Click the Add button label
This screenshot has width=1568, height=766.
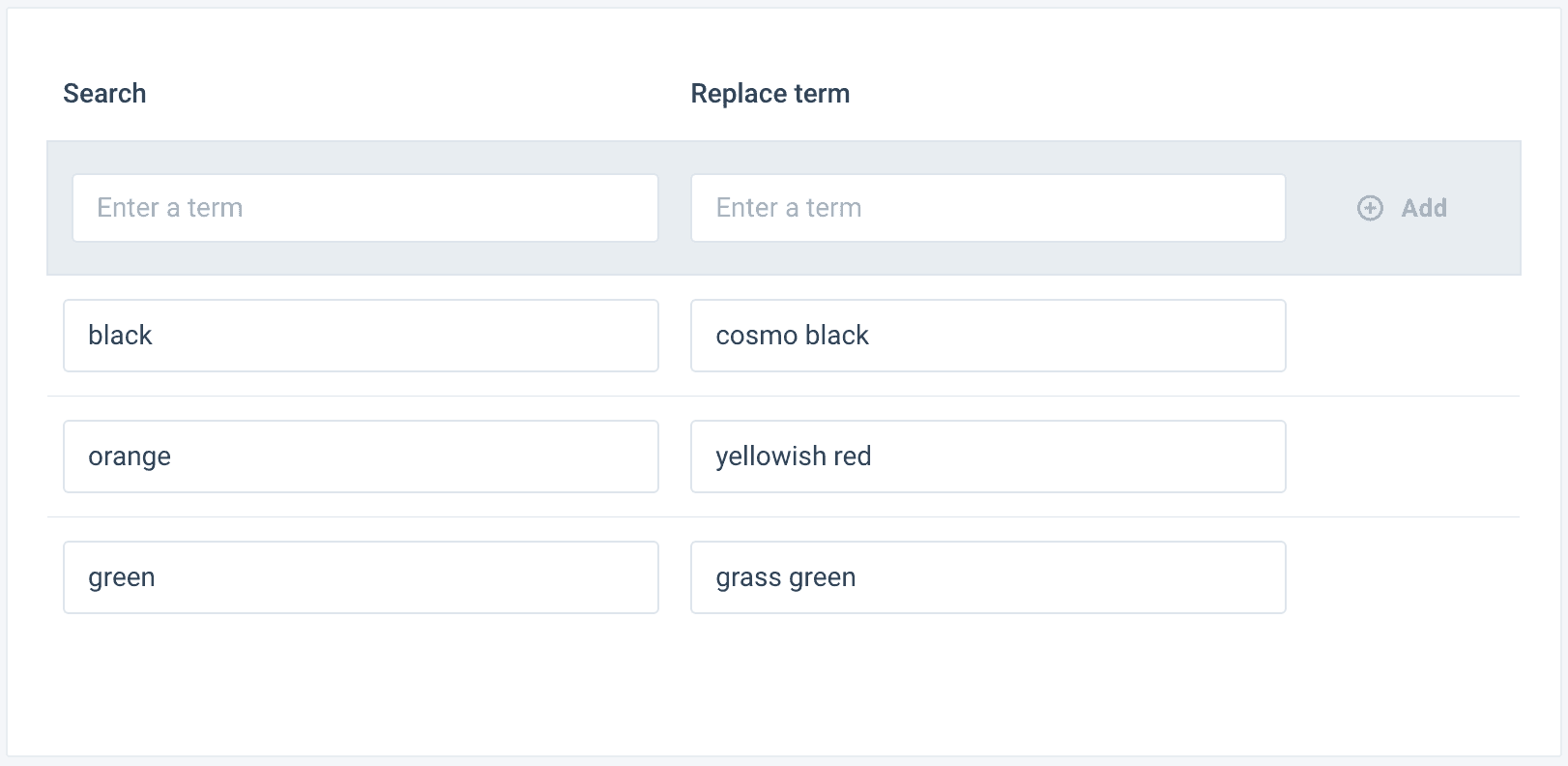1424,208
